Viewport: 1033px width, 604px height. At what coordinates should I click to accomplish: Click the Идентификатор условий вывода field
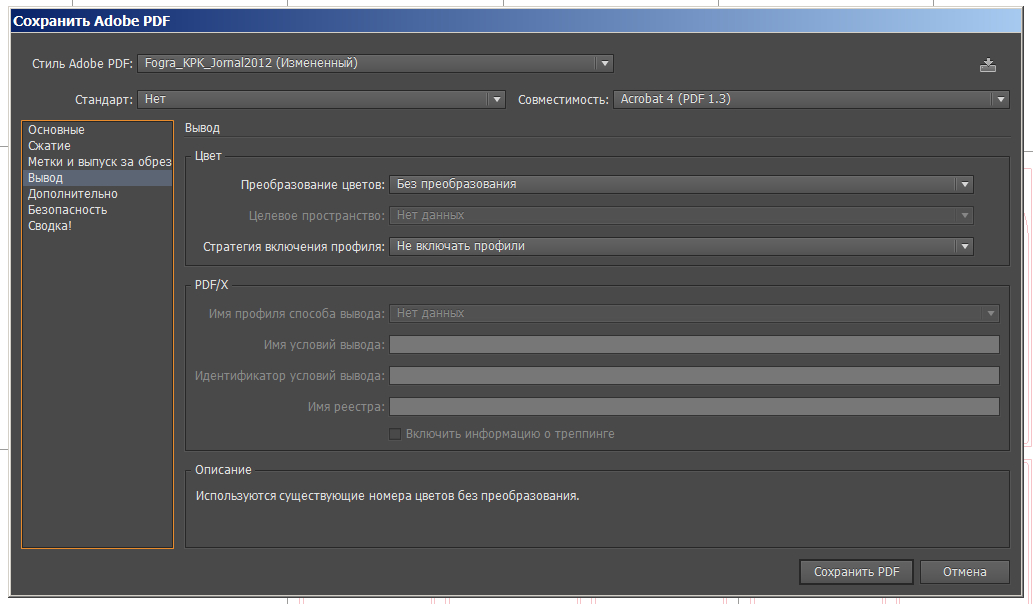pyautogui.click(x=694, y=375)
